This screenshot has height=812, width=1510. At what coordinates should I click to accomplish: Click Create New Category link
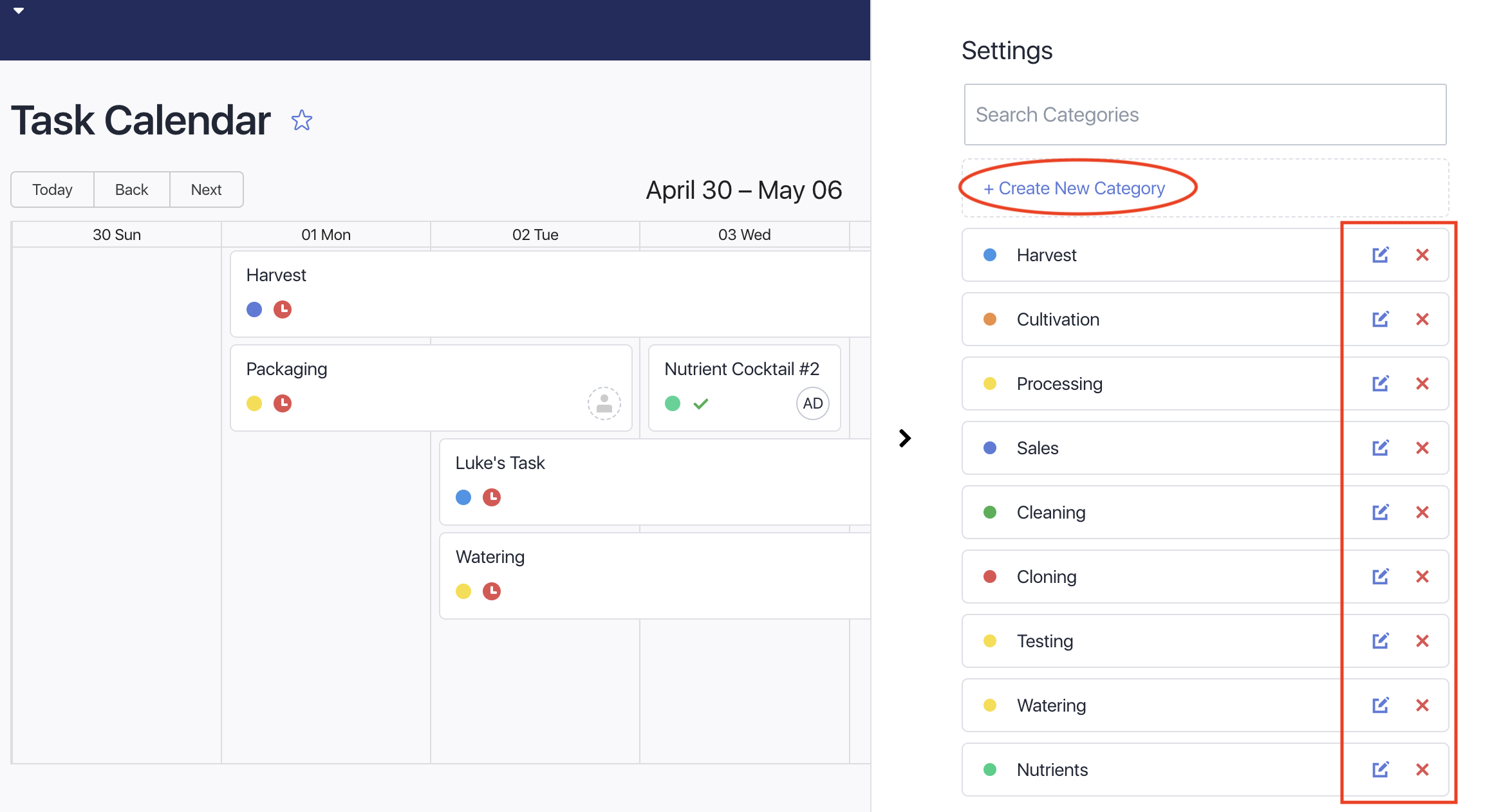[x=1074, y=188]
